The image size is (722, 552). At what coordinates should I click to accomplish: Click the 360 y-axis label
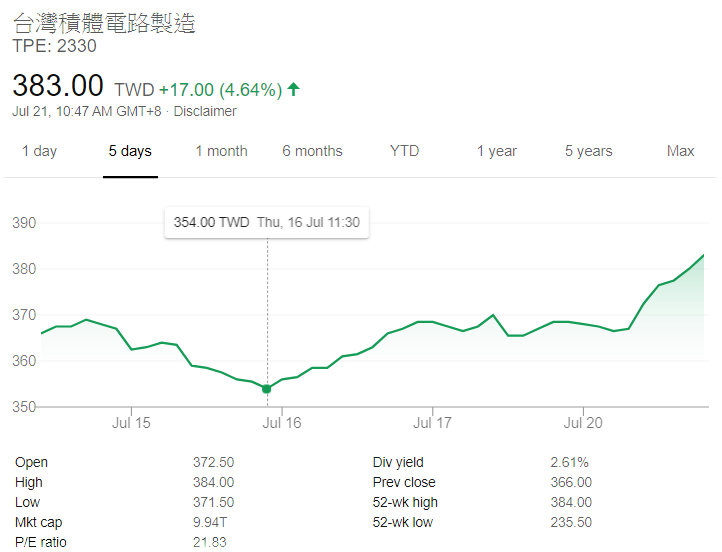[x=24, y=360]
